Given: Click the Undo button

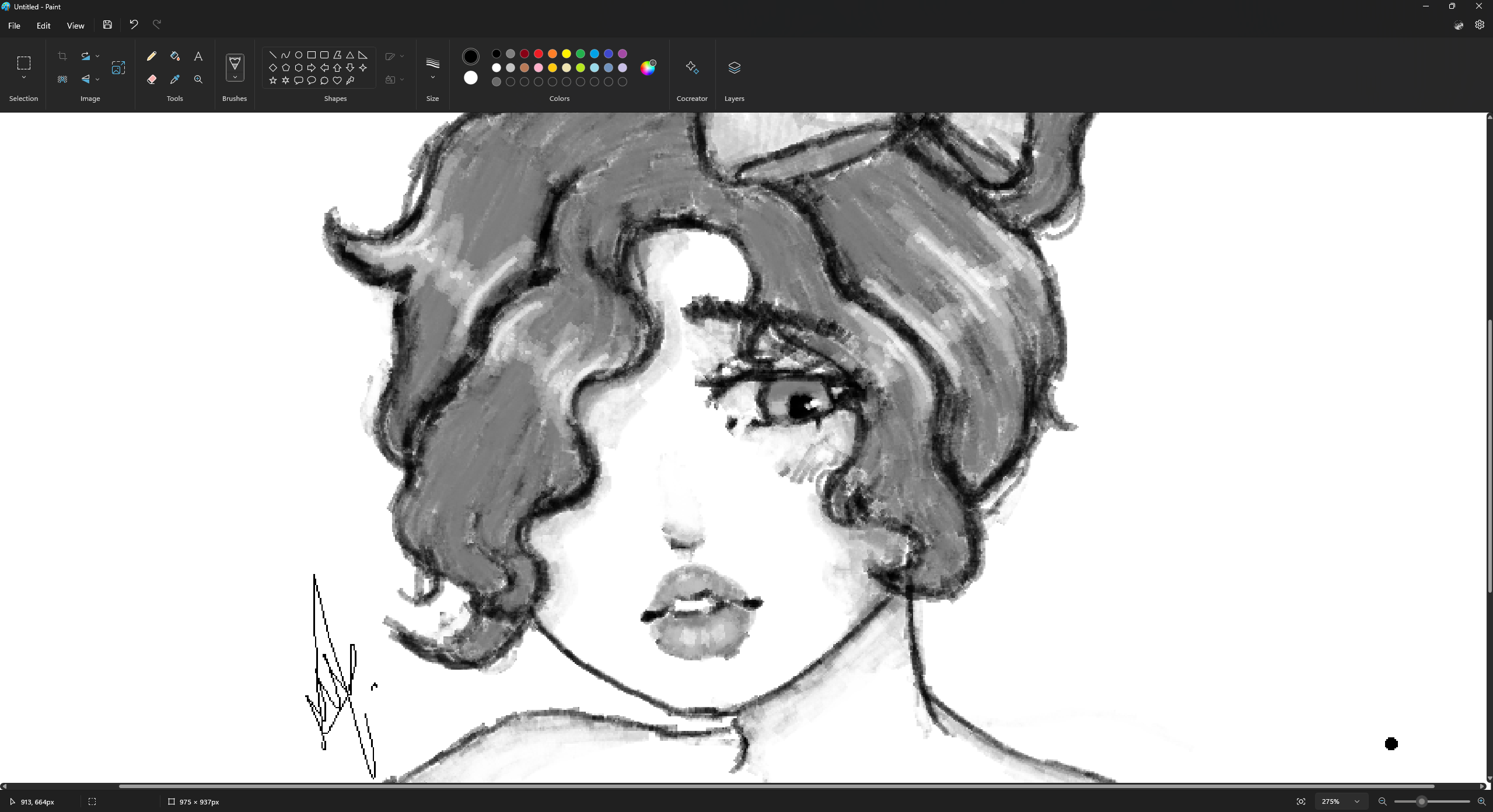Looking at the screenshot, I should (x=134, y=24).
